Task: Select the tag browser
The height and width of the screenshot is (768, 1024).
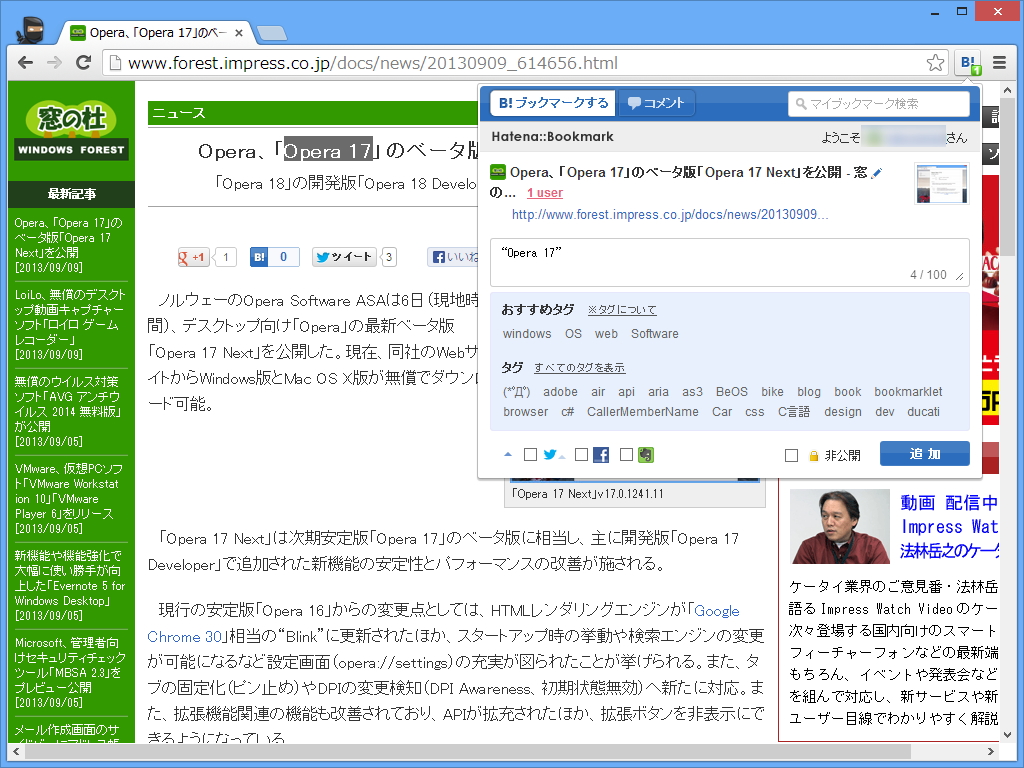Action: (526, 412)
